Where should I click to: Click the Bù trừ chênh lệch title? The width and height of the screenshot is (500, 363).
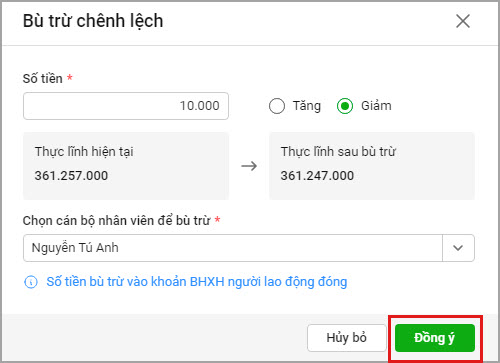tap(93, 21)
